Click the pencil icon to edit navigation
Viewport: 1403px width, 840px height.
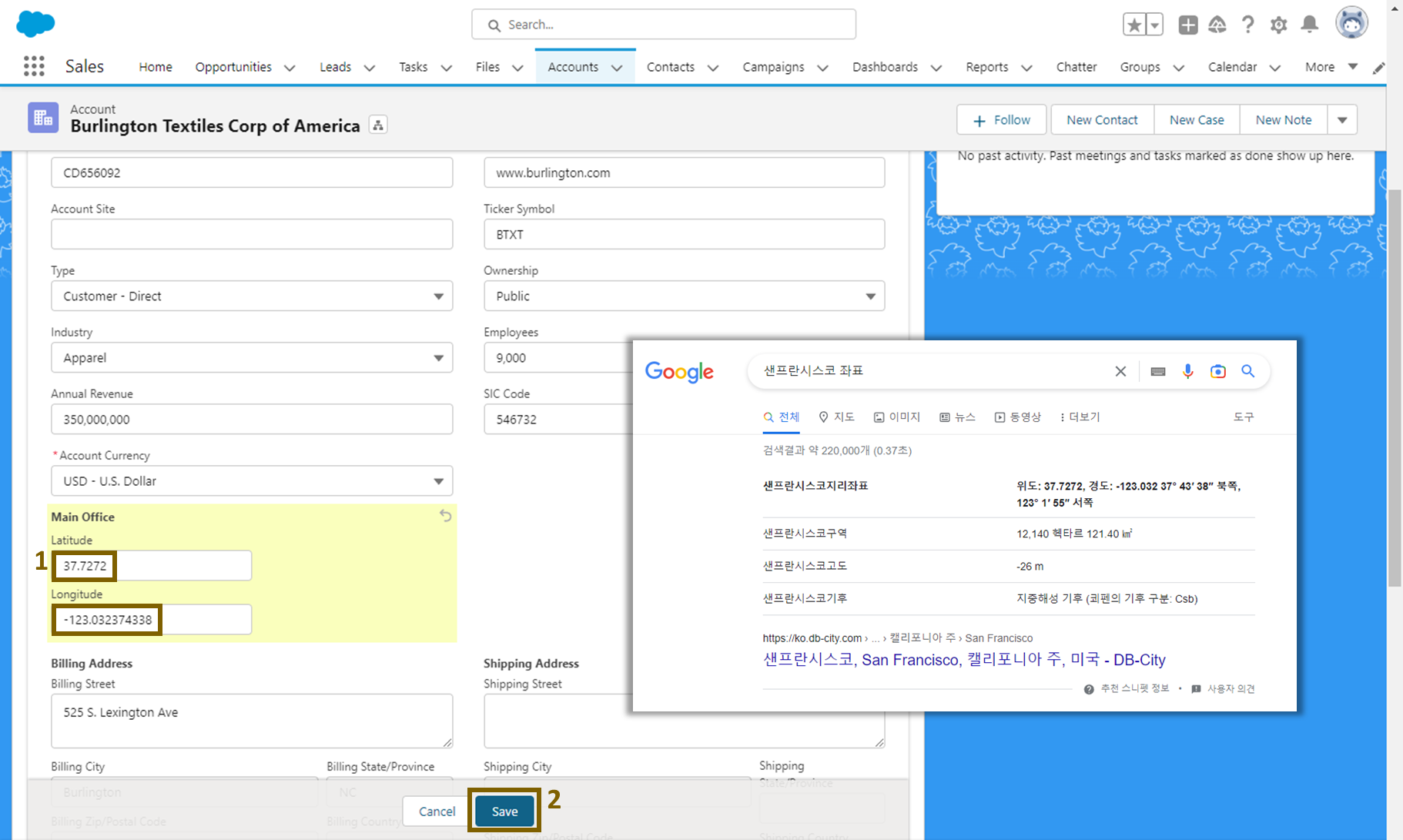(1378, 68)
